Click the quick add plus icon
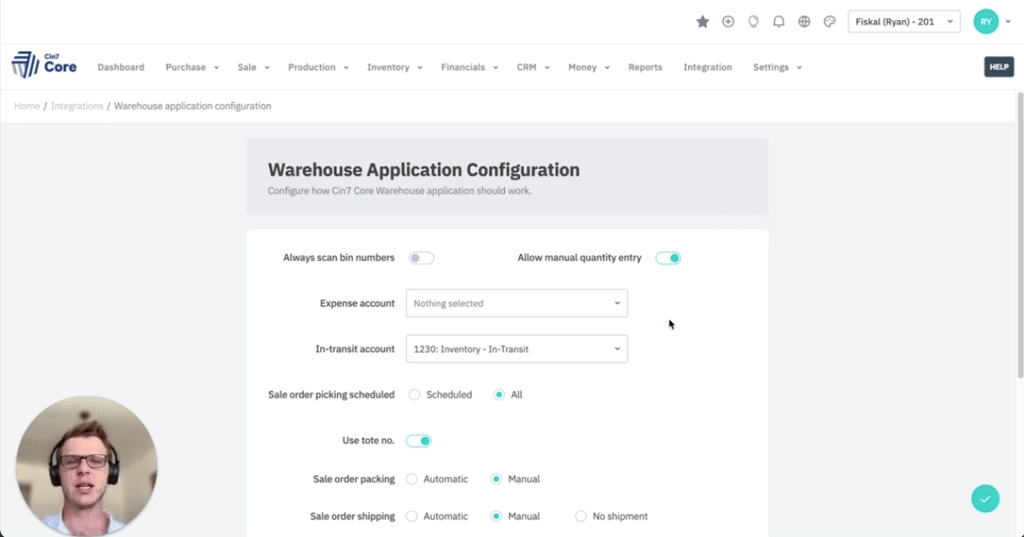Image resolution: width=1024 pixels, height=537 pixels. click(728, 21)
